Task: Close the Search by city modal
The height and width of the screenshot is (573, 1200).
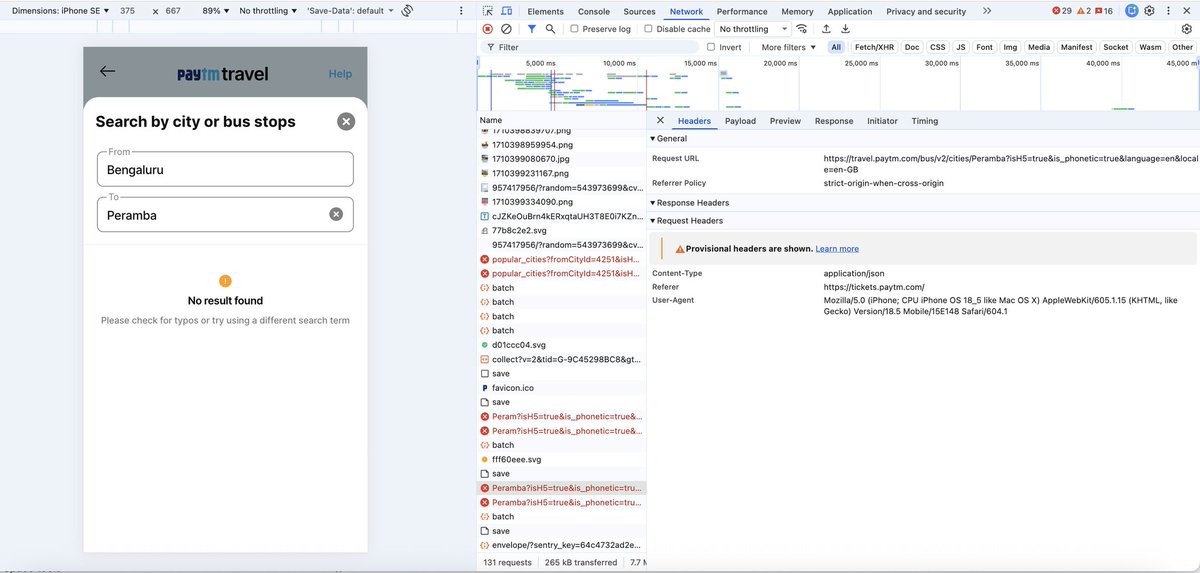Action: pos(346,121)
